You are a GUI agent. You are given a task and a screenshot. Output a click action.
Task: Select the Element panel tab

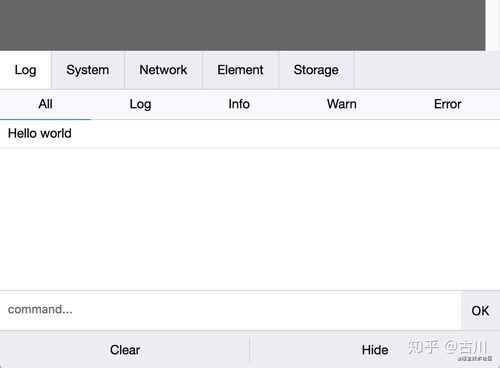tap(240, 70)
